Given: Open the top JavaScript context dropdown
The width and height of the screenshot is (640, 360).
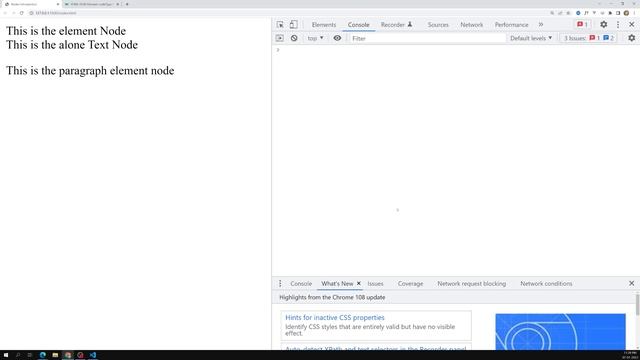Looking at the screenshot, I should (316, 38).
